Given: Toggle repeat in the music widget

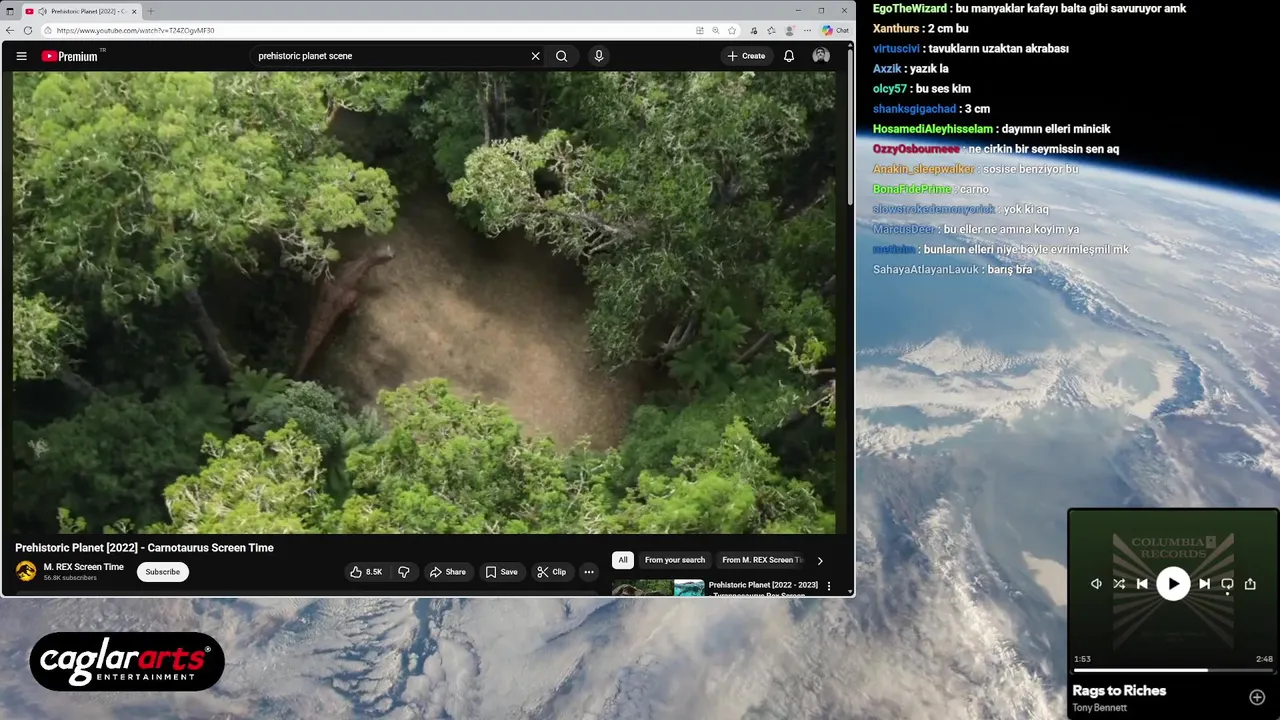Looking at the screenshot, I should [1227, 584].
